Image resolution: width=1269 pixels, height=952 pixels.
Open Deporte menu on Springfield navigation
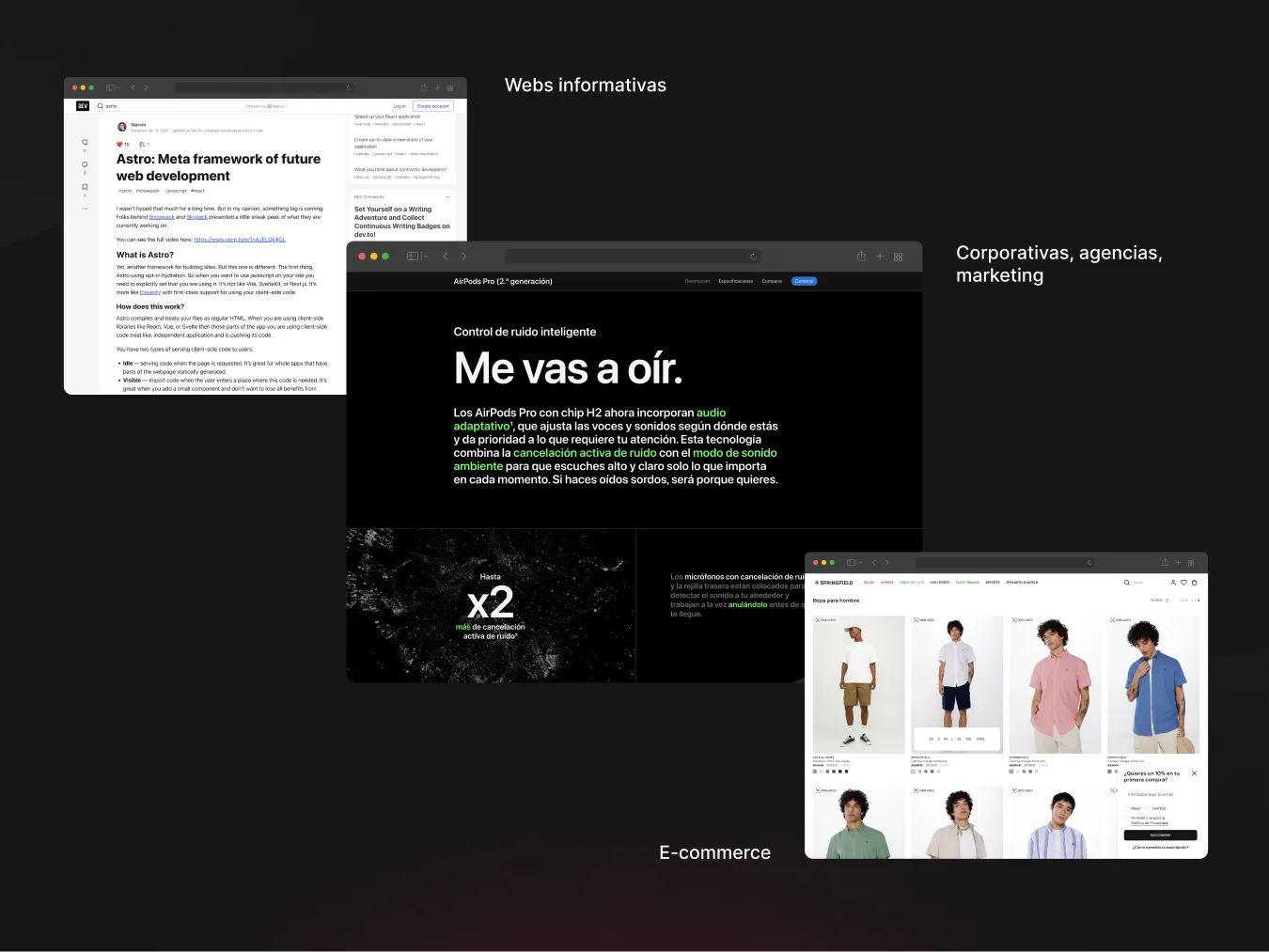(993, 583)
